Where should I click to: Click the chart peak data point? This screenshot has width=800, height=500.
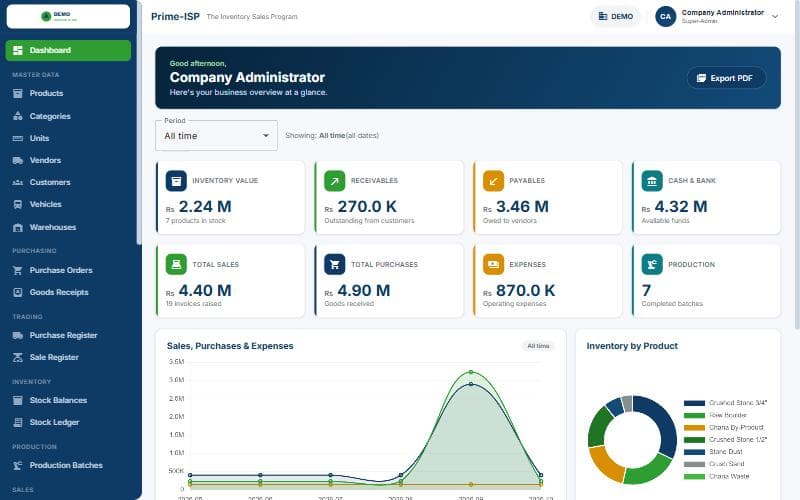[470, 372]
